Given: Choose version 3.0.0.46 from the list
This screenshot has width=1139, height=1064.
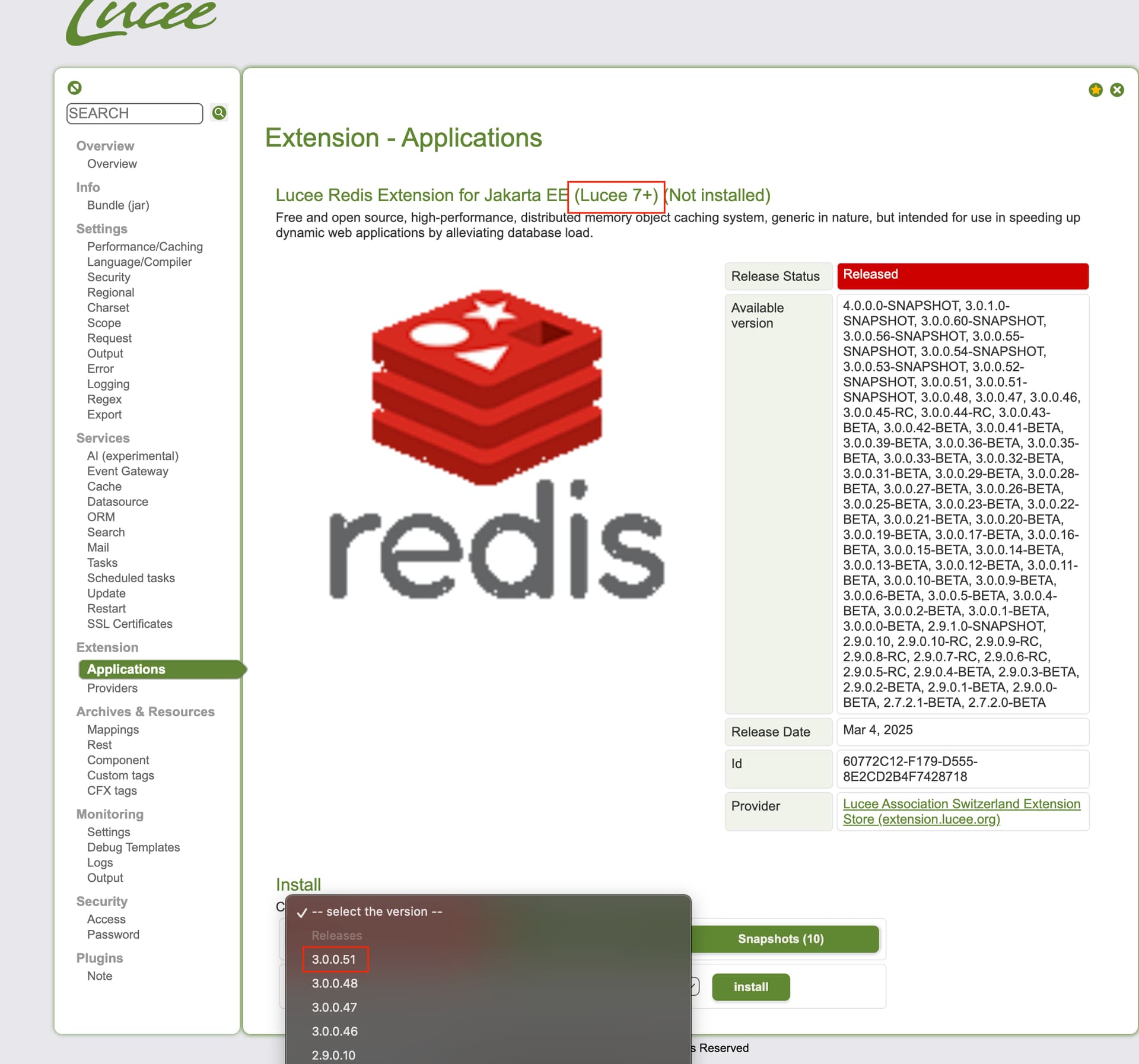Looking at the screenshot, I should [x=335, y=1031].
